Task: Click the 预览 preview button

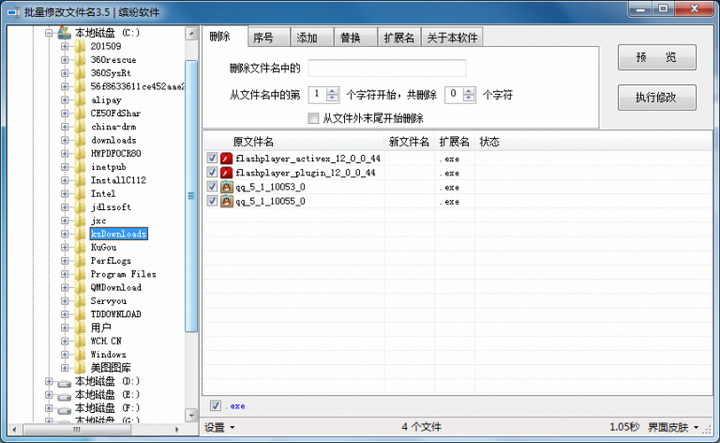Action: pos(657,57)
